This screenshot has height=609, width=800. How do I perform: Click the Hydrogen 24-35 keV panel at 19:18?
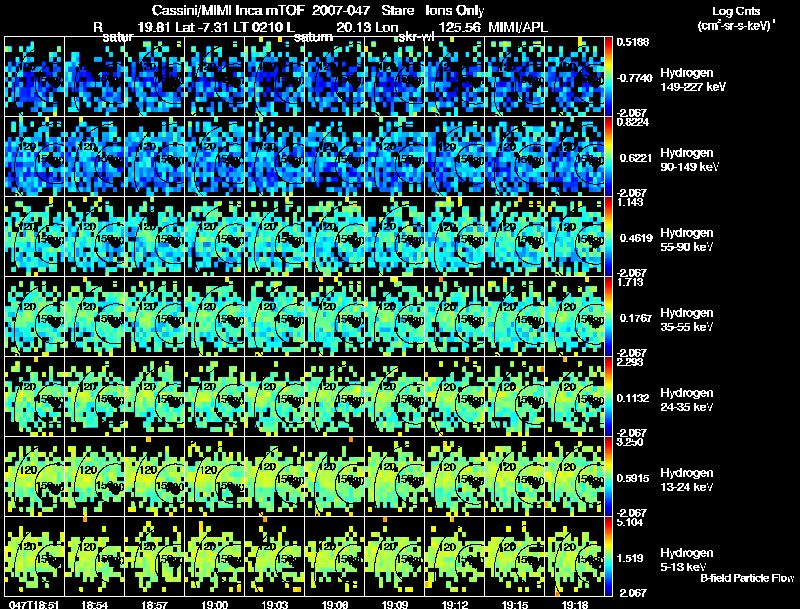(x=574, y=397)
